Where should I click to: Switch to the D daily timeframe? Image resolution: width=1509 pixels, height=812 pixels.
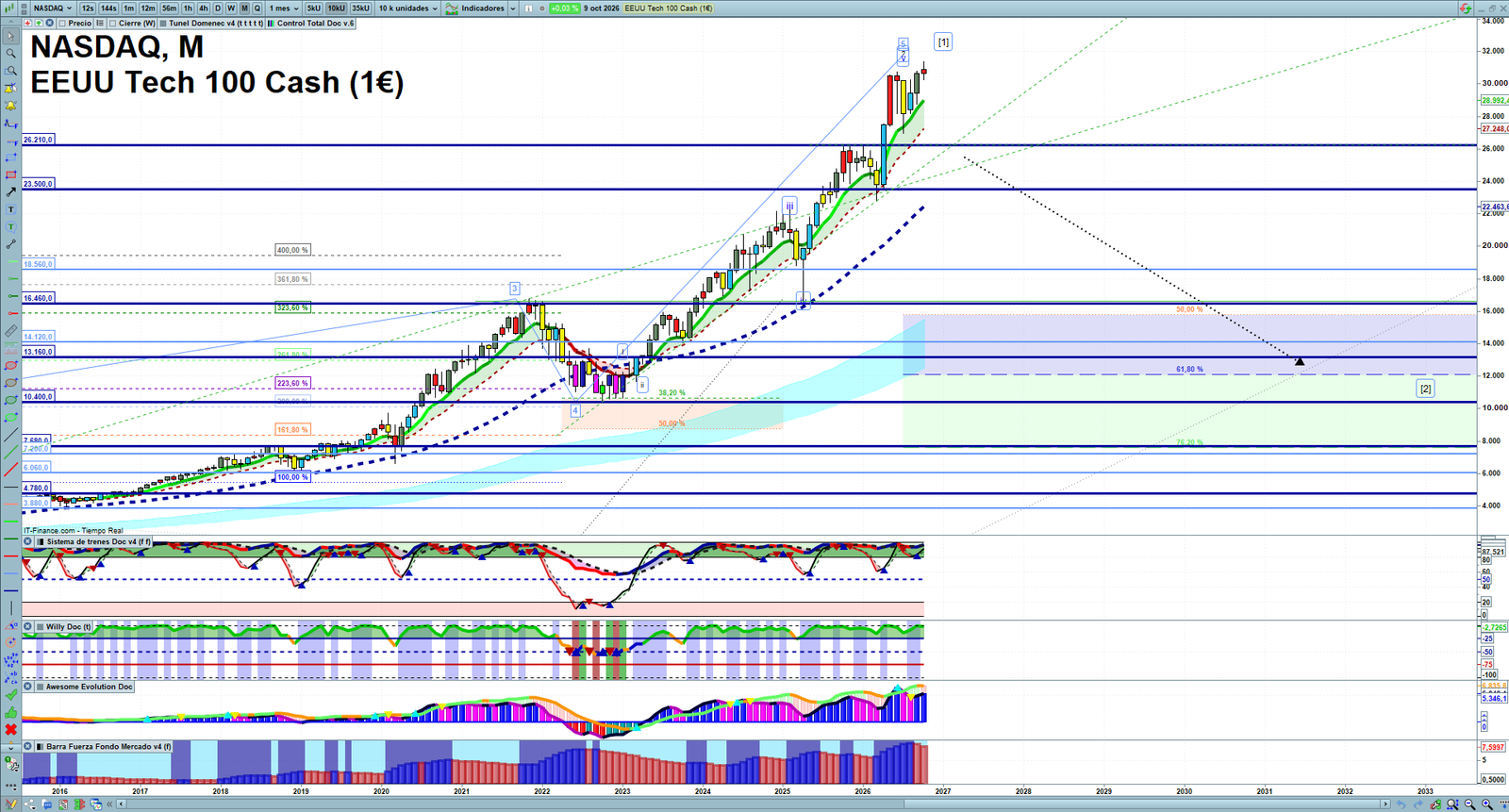point(218,8)
